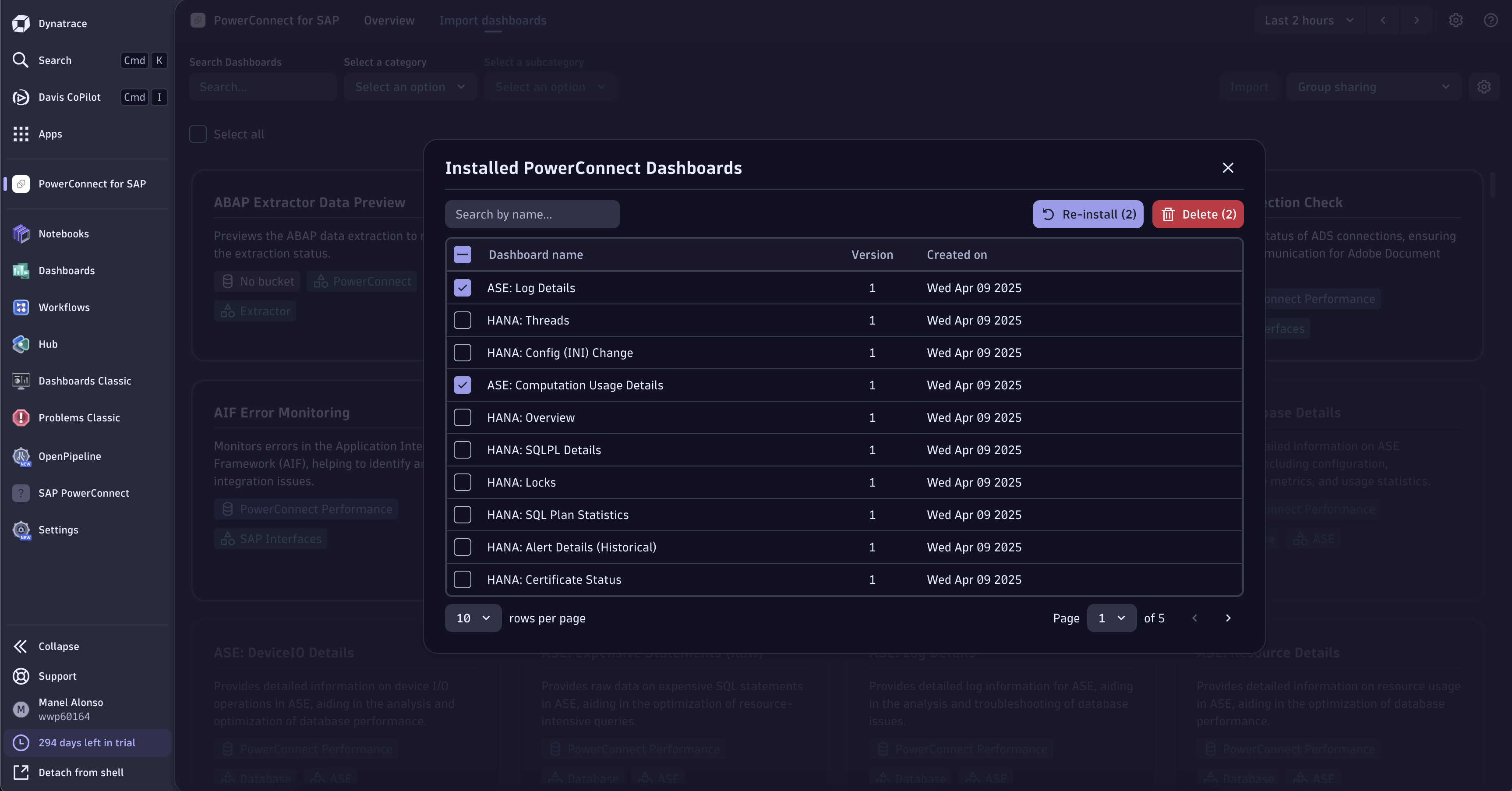Go to next page of dashboards
The image size is (1512, 791).
[1228, 618]
